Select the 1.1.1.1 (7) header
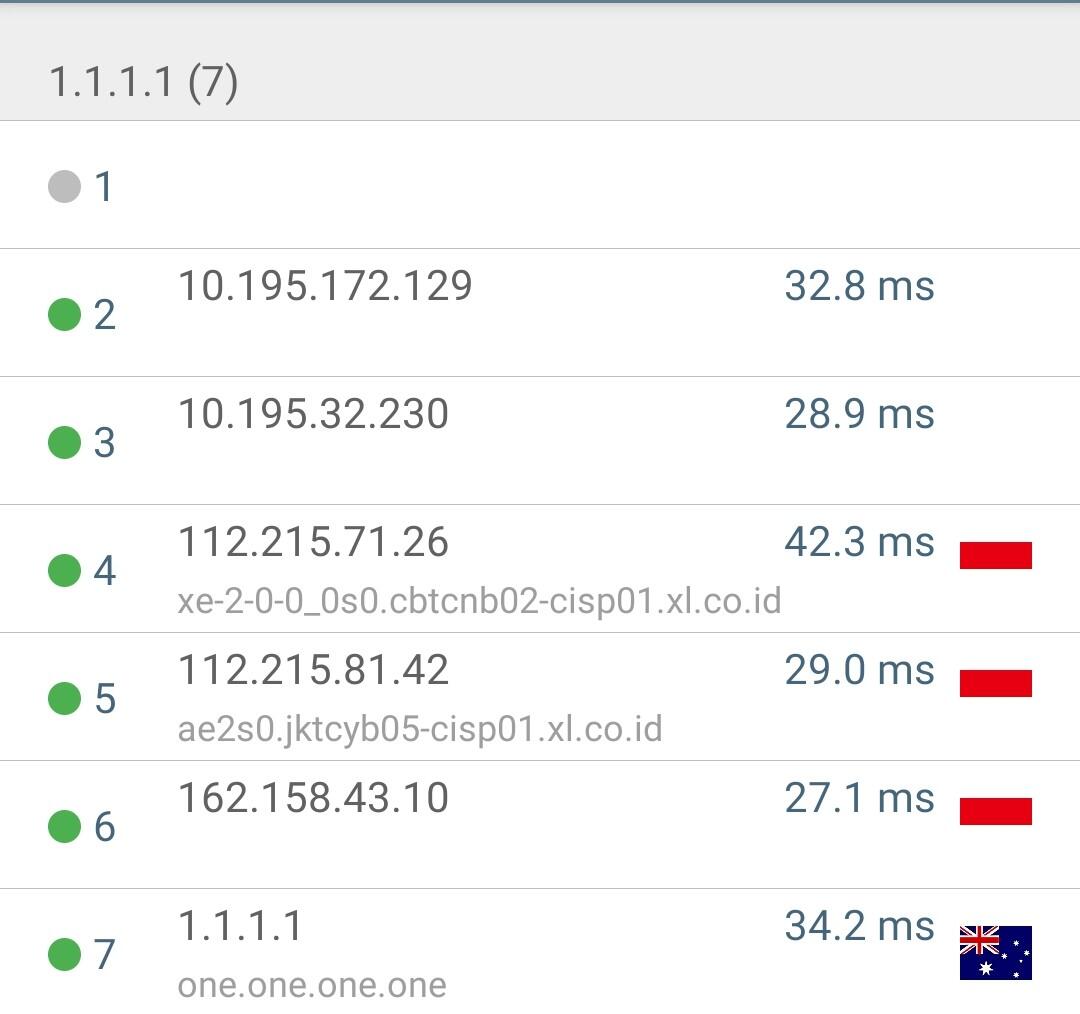The image size is (1080, 1014). [x=143, y=82]
